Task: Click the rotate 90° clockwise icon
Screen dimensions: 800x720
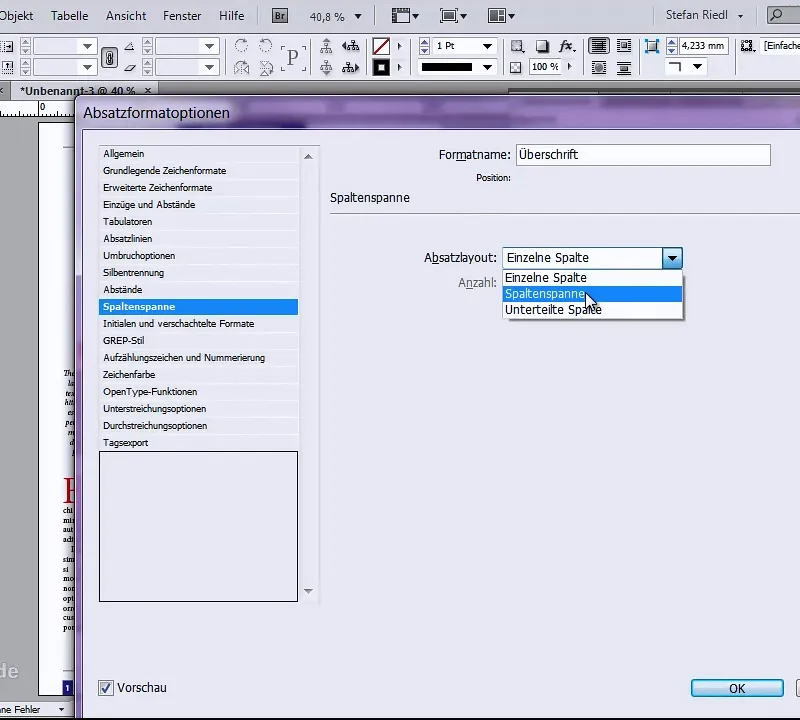Action: pyautogui.click(x=241, y=46)
